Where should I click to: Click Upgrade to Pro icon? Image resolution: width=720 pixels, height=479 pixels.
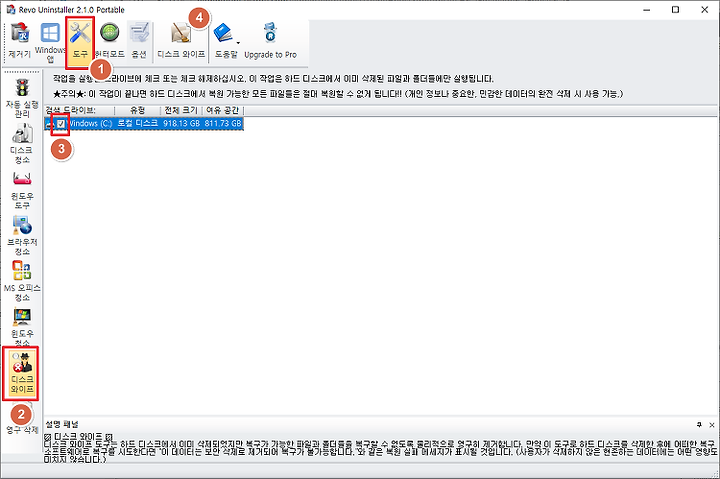click(270, 40)
